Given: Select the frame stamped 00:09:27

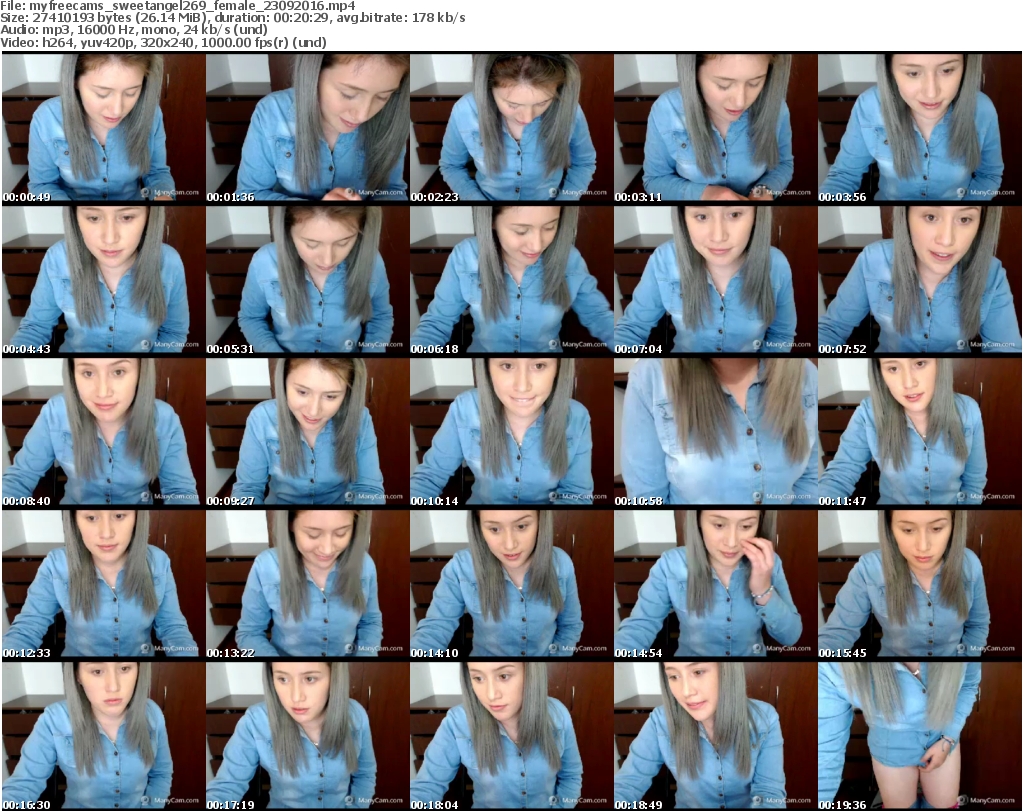Looking at the screenshot, I should [308, 432].
